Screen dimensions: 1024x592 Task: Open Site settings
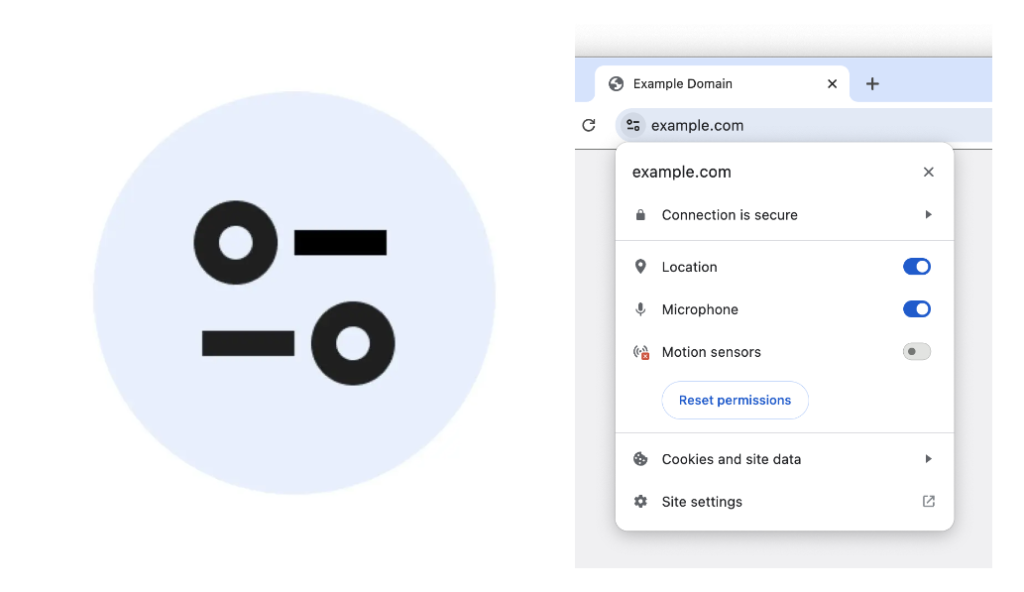(x=702, y=501)
